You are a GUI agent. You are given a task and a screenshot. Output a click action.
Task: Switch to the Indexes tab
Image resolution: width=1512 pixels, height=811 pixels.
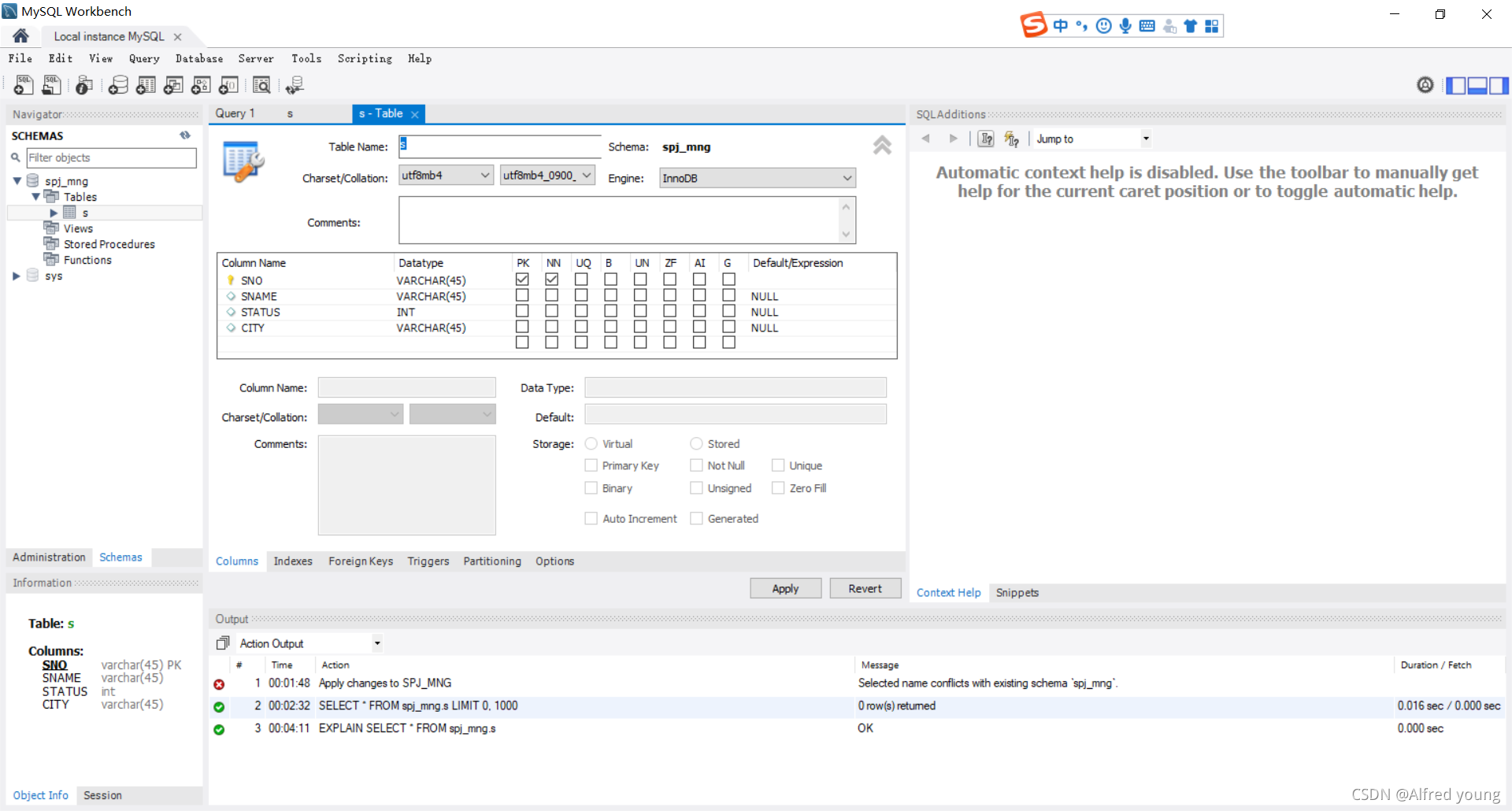coord(293,561)
